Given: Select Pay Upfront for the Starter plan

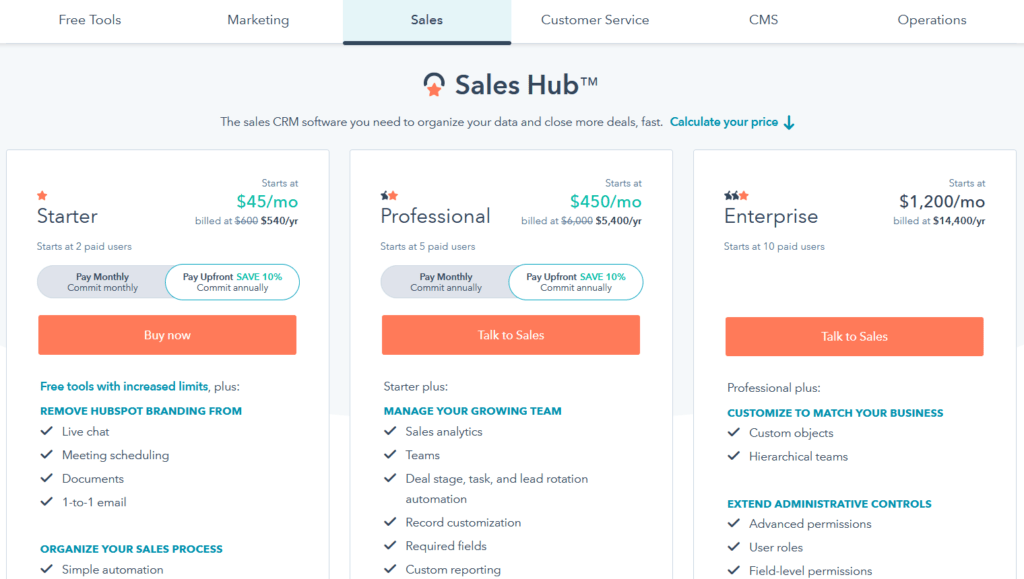Looking at the screenshot, I should coord(232,282).
